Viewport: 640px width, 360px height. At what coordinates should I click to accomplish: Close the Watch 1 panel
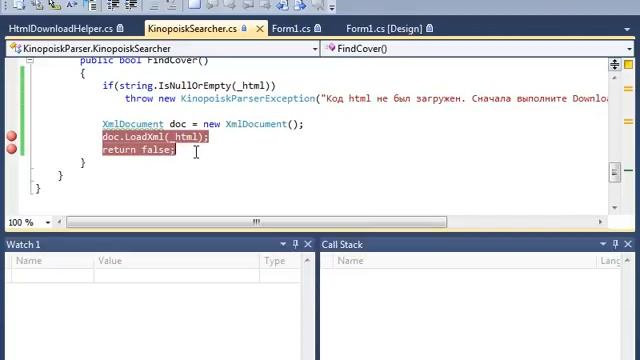308,244
